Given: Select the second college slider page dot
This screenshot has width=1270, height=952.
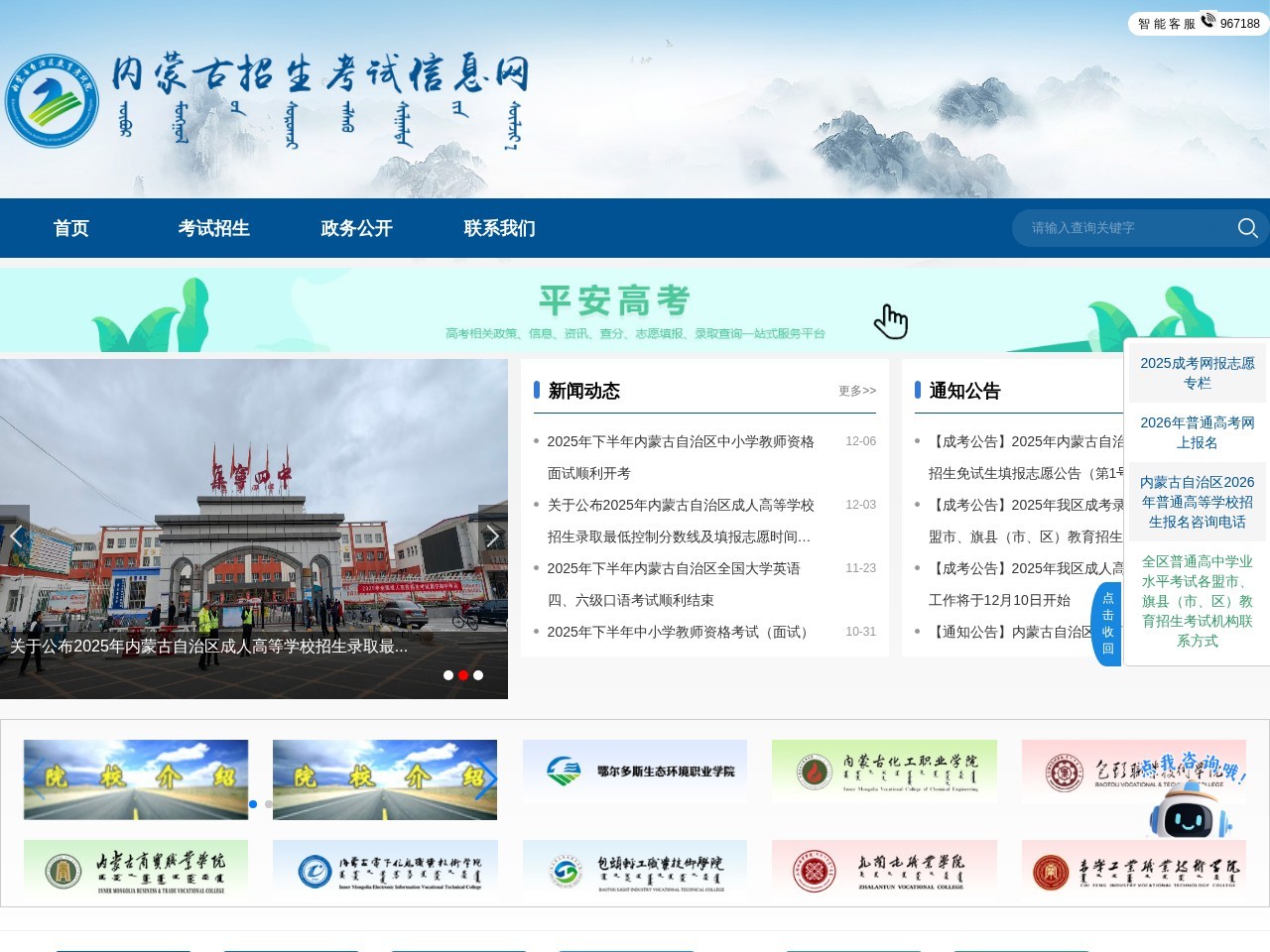Looking at the screenshot, I should (x=268, y=804).
